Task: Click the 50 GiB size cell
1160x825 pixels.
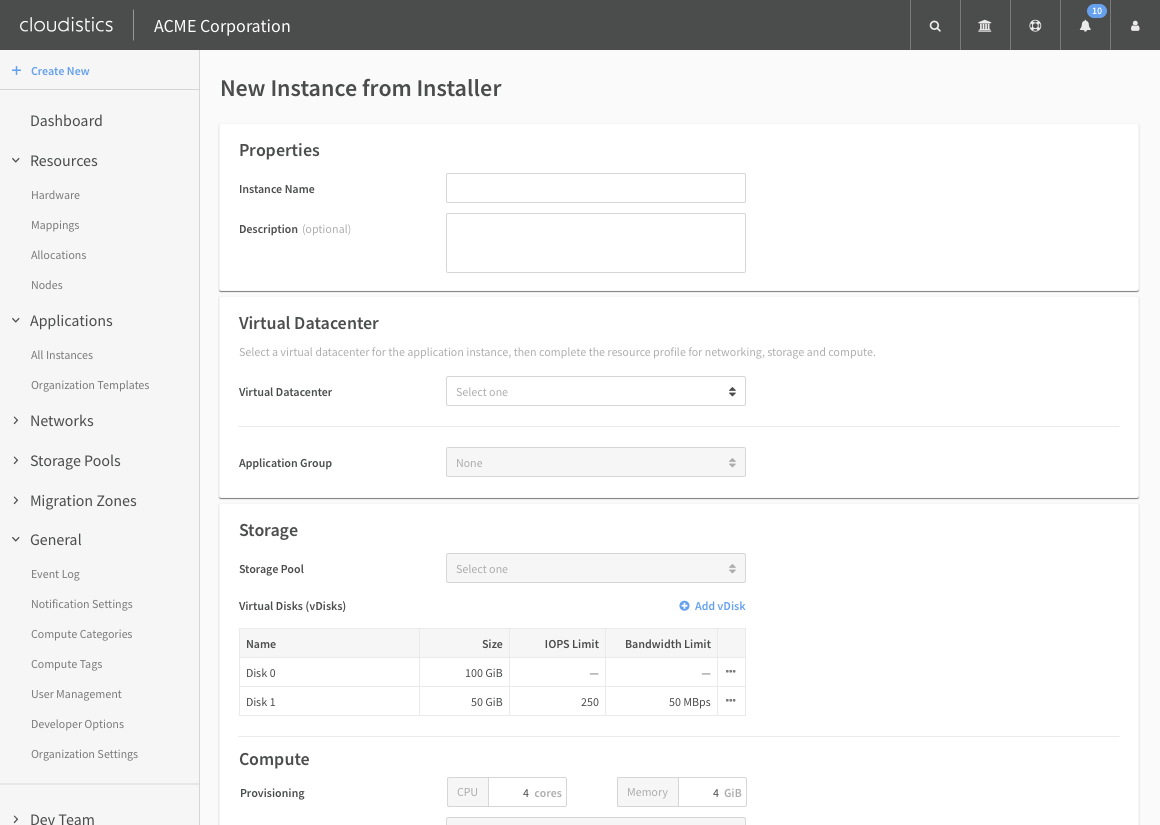Action: (465, 701)
